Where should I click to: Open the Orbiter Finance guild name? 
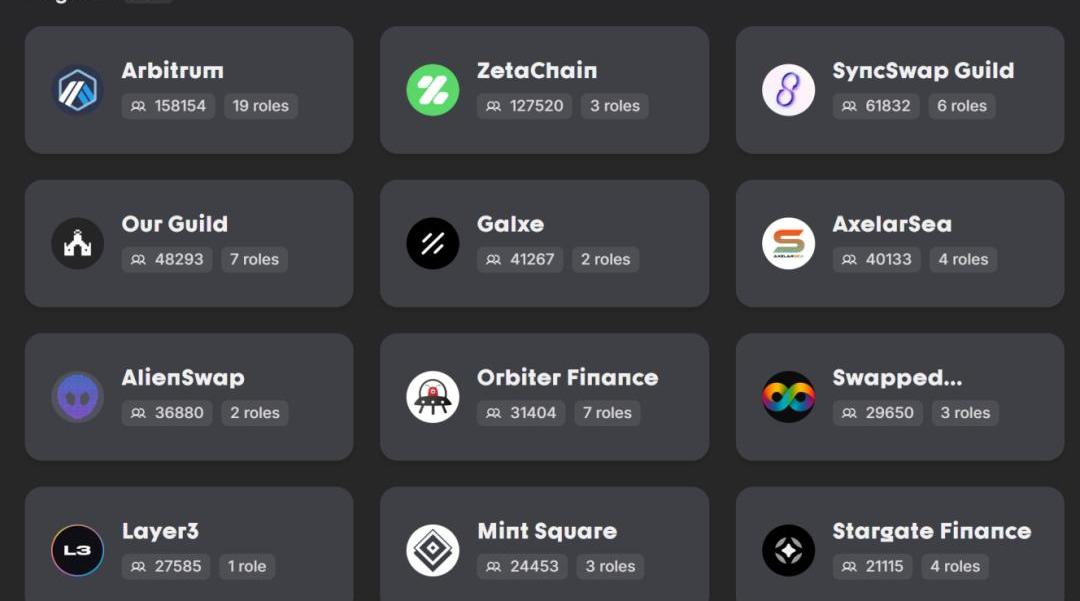tap(568, 377)
